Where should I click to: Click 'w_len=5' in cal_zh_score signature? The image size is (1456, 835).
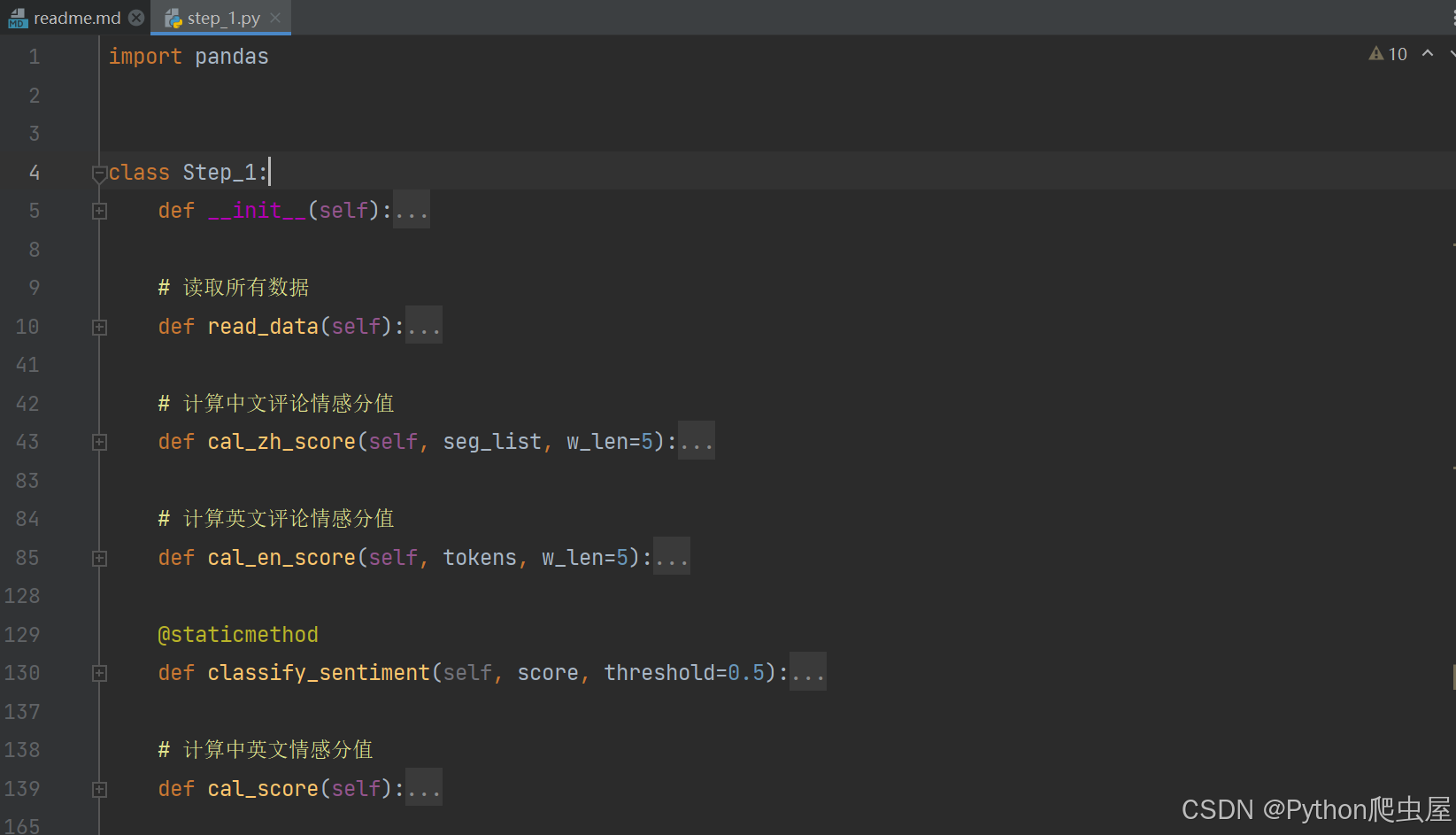coord(610,441)
